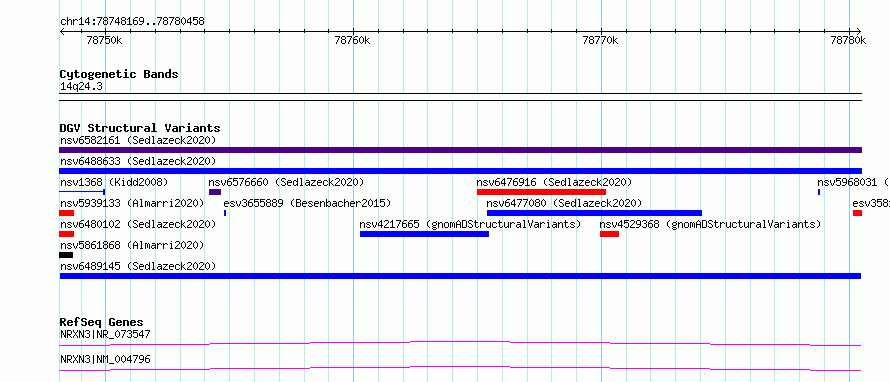Click the chr14:78748169..78780458 coordinate label
The image size is (890, 382).
[x=132, y=22]
